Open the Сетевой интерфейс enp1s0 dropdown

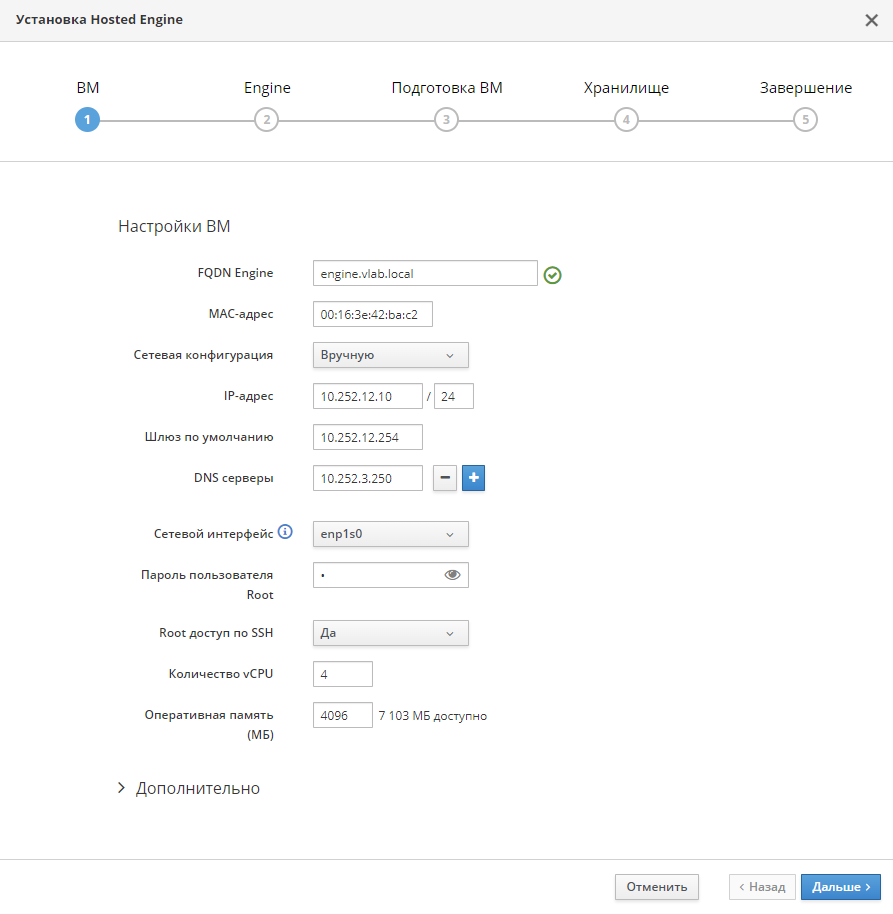pyautogui.click(x=391, y=534)
